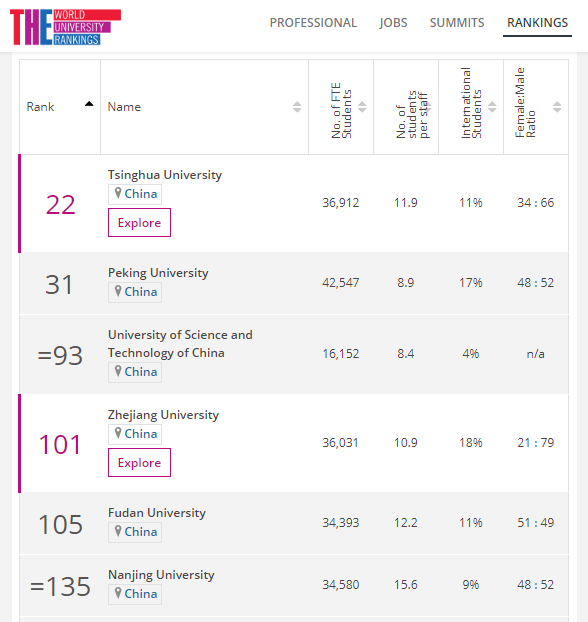588x622 pixels.
Task: Click the n/a ratio cell
Action: (x=536, y=353)
